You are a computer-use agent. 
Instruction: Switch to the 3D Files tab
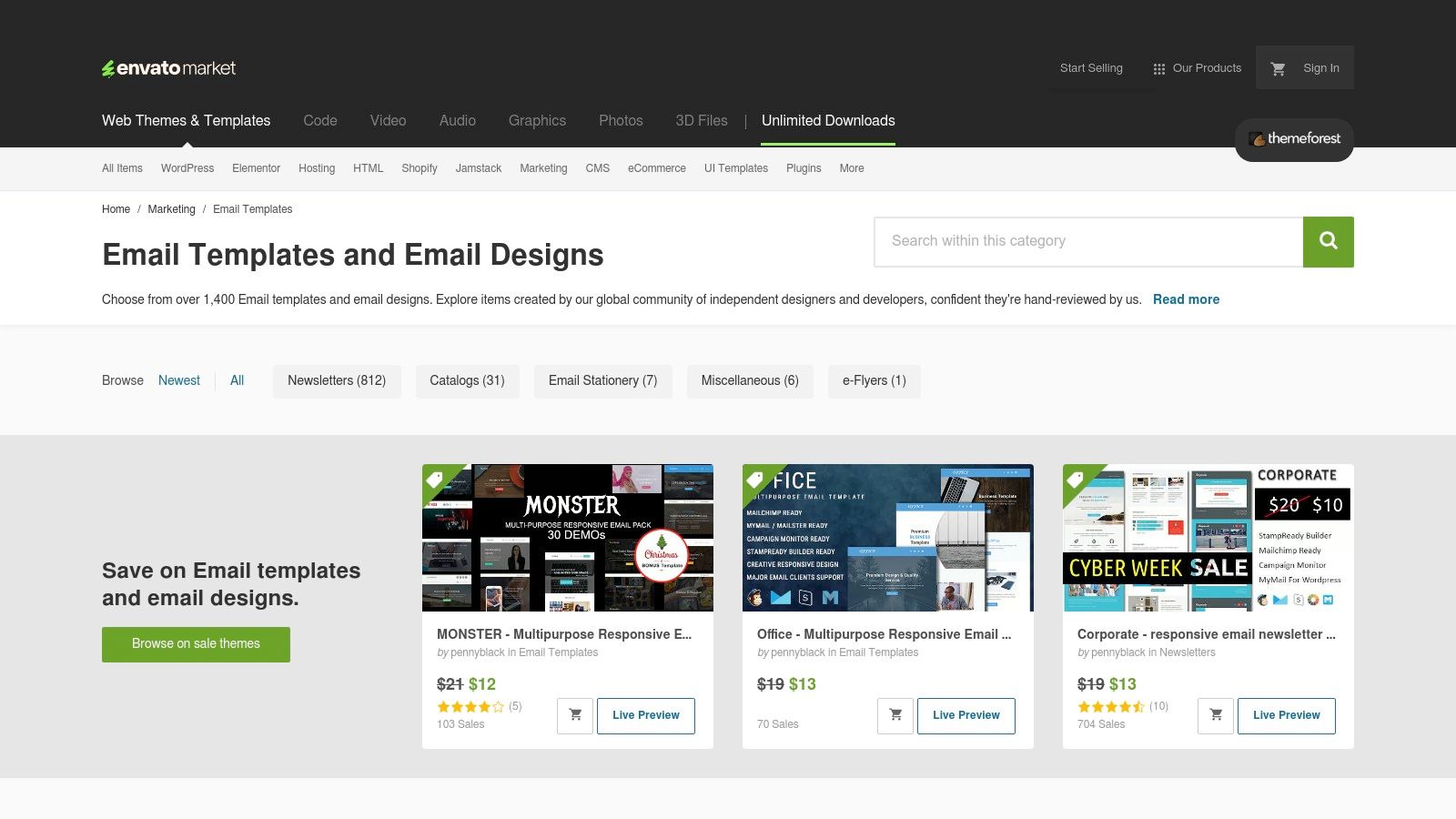click(702, 120)
